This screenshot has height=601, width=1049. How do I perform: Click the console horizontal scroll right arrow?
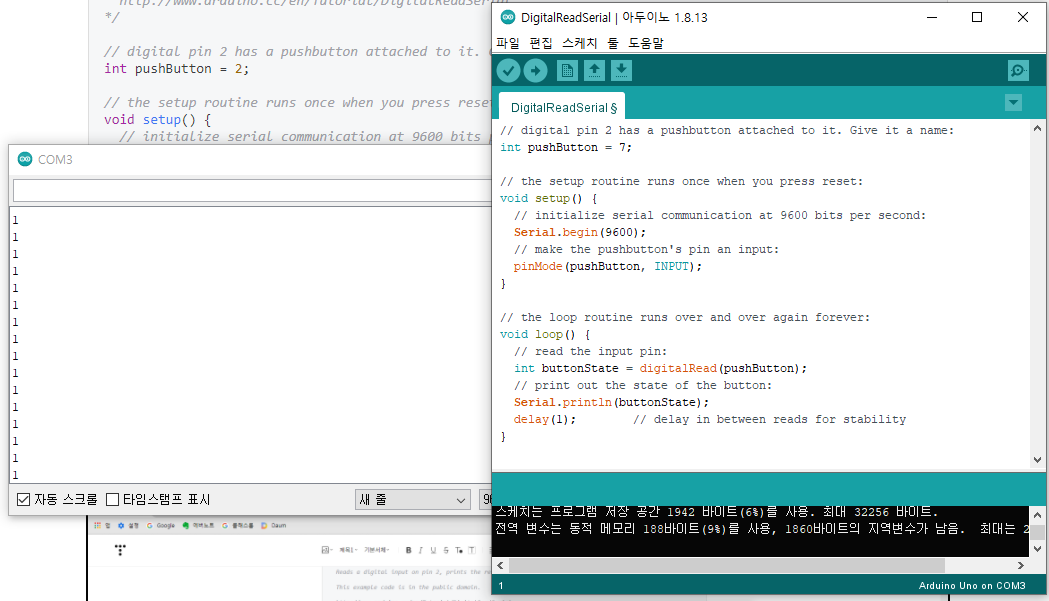point(1020,566)
